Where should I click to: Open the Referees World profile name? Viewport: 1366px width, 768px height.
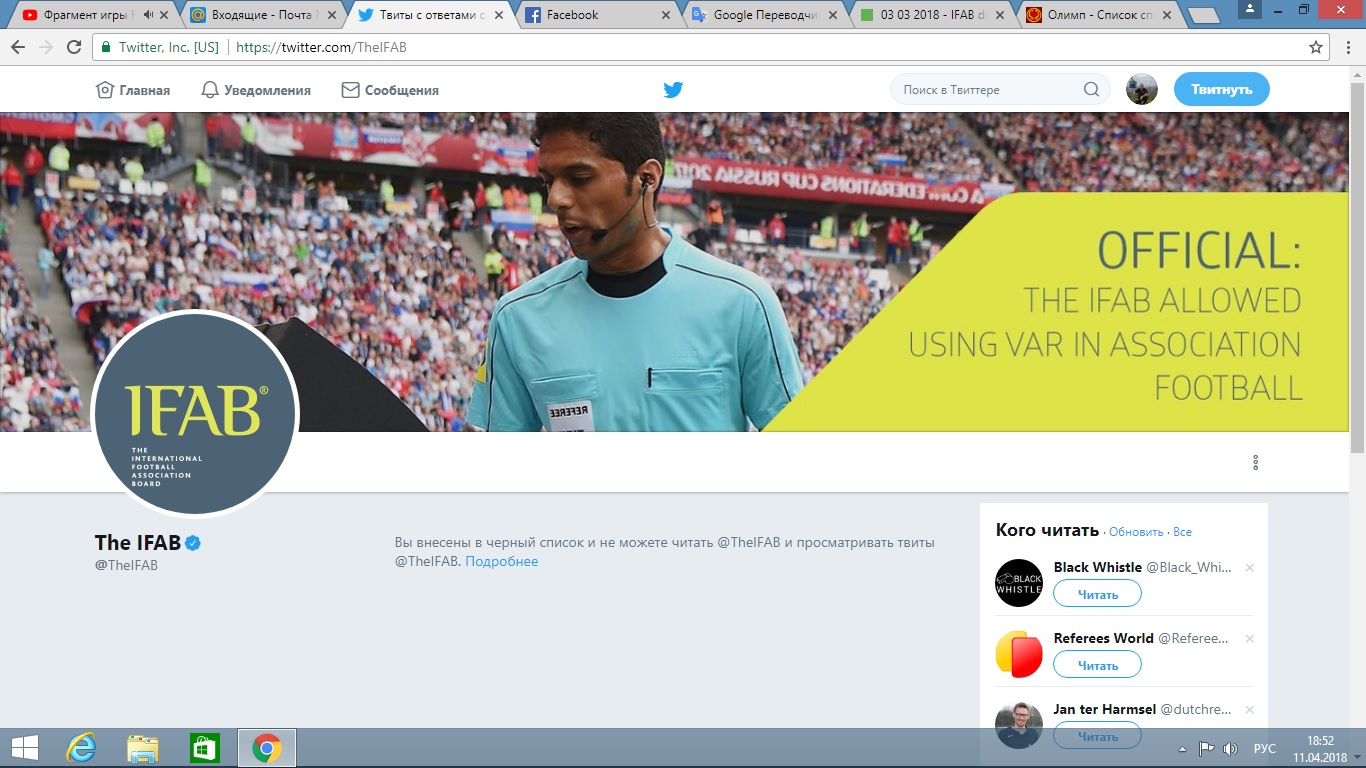(x=1103, y=638)
